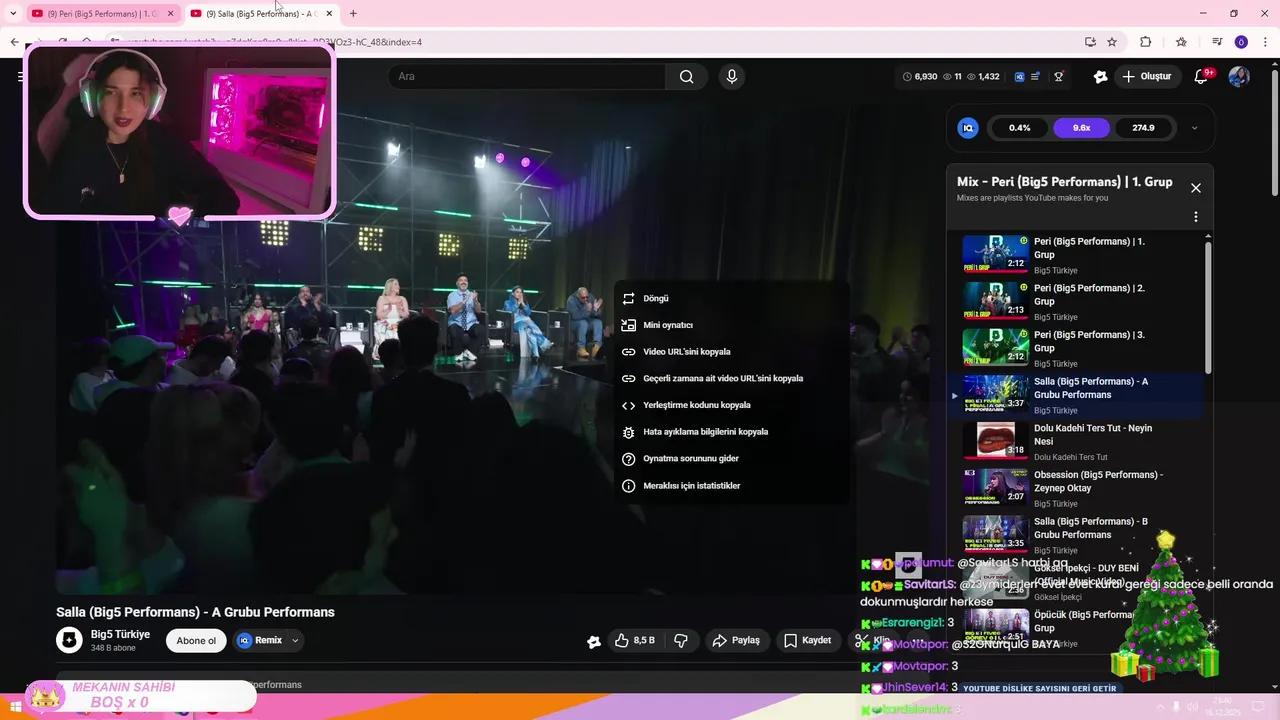Play Peri (Big5 Performans) 1. Grup thumbnail
The image size is (1280, 720).
(995, 254)
